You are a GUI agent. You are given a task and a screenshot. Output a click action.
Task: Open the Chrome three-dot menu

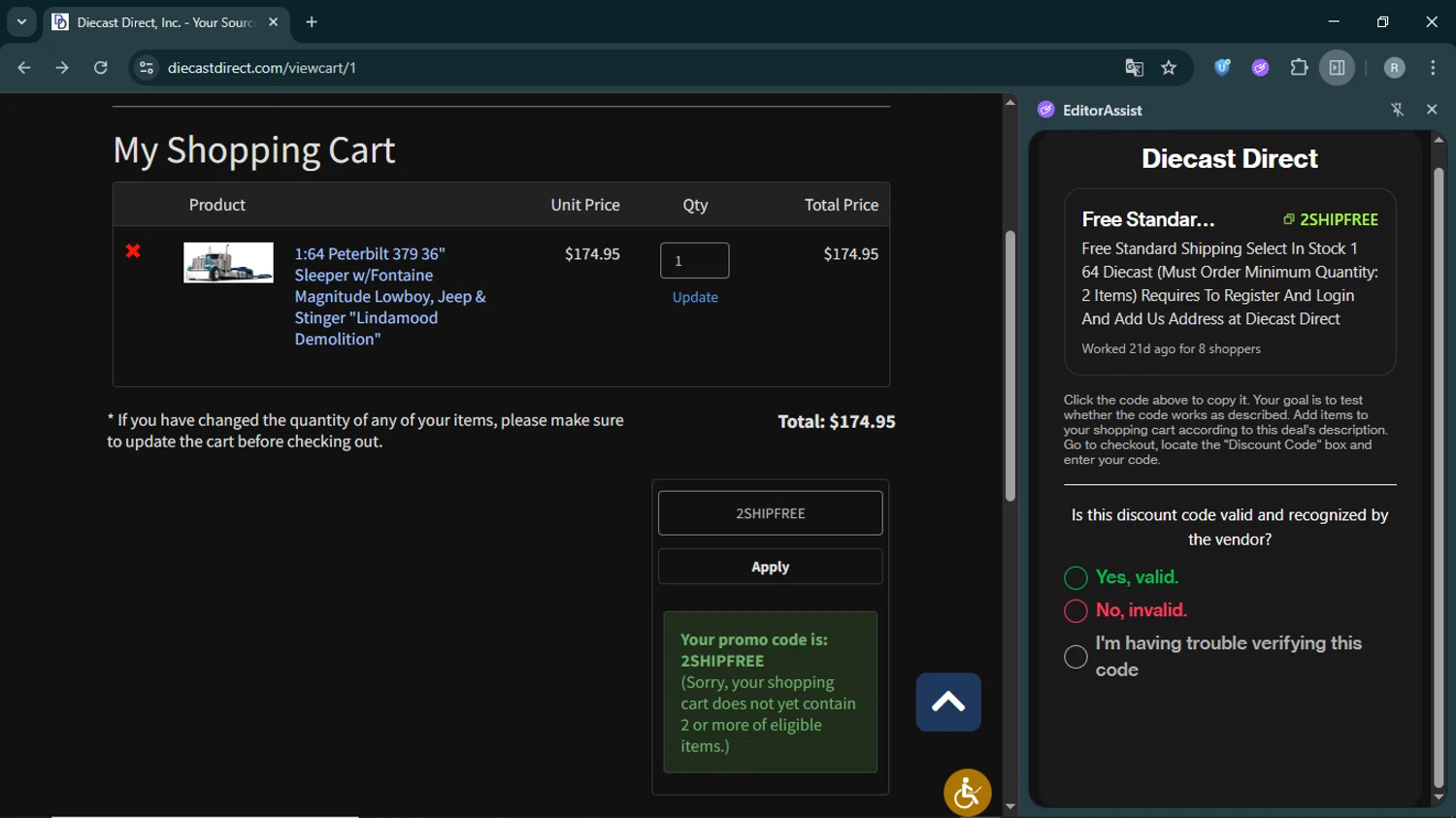coord(1433,68)
